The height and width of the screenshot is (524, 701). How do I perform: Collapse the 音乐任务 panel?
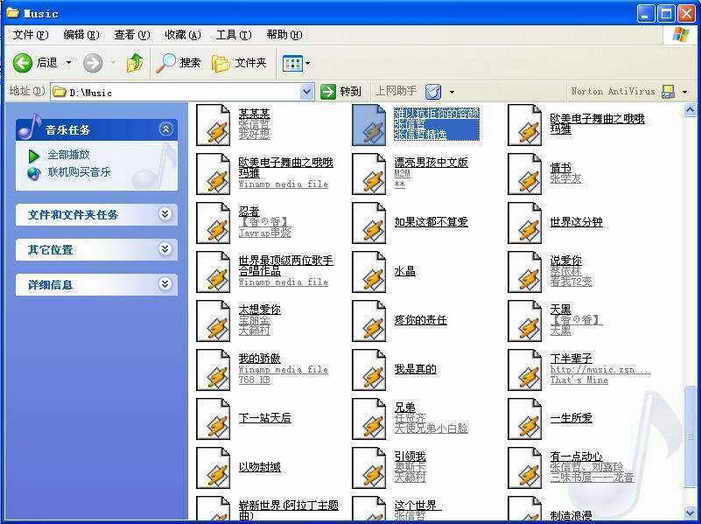tap(166, 129)
